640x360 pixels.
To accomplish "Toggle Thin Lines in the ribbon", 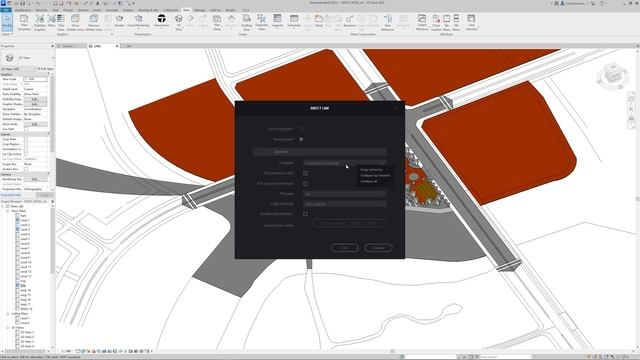I will (61, 22).
